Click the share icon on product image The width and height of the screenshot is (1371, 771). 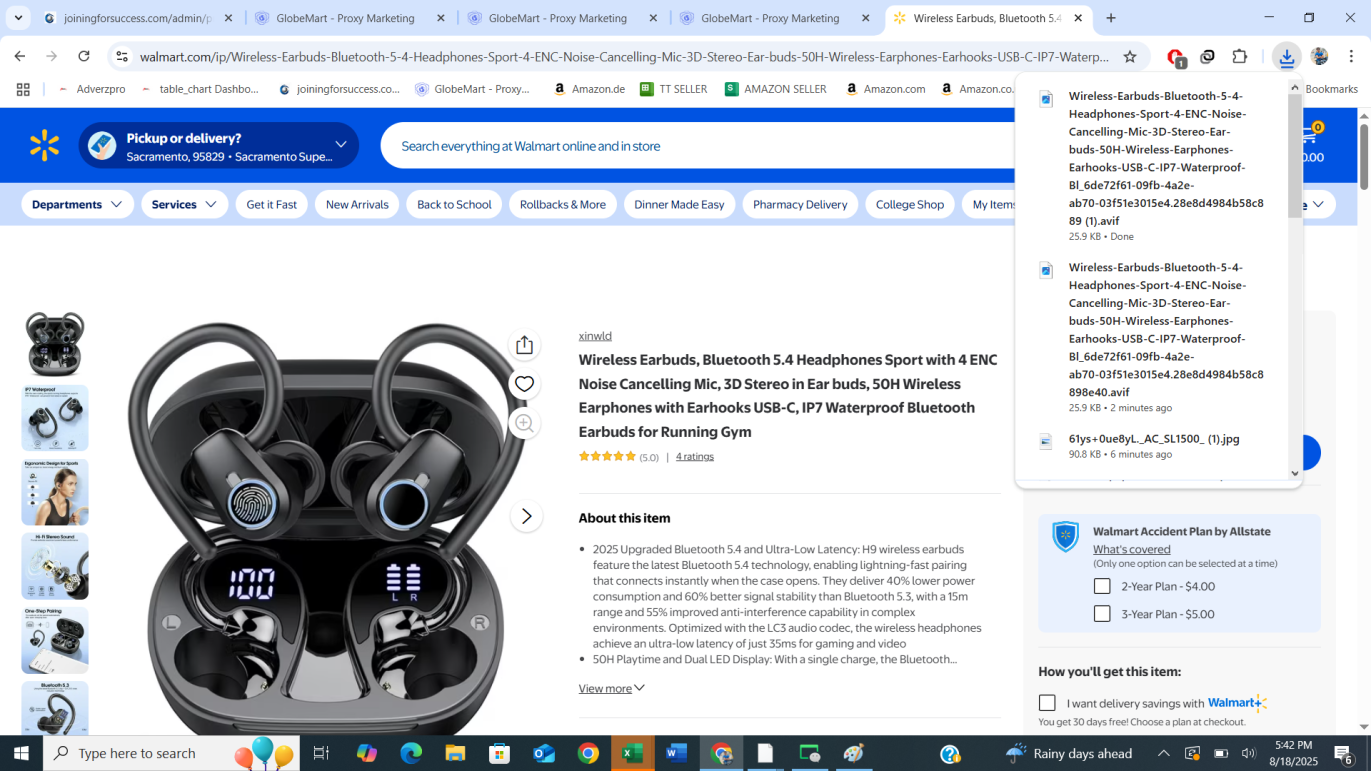pyautogui.click(x=524, y=345)
